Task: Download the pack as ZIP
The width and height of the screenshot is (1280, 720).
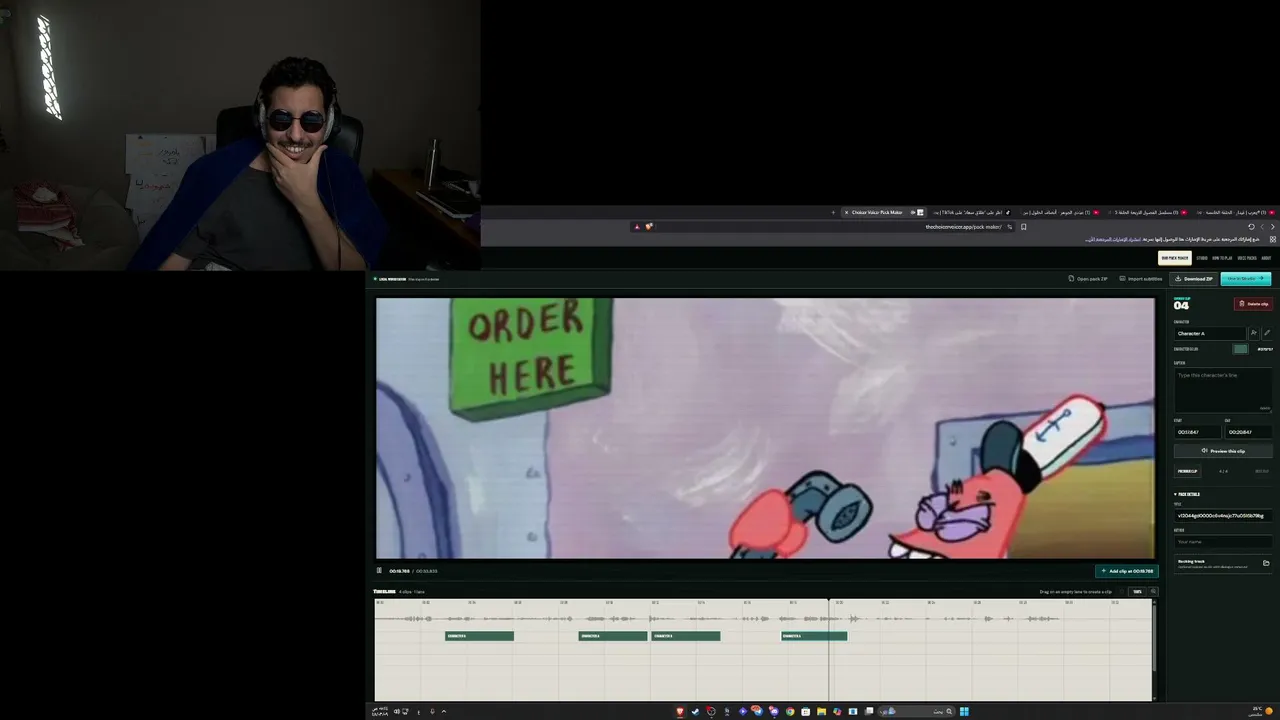Action: [x=1194, y=279]
